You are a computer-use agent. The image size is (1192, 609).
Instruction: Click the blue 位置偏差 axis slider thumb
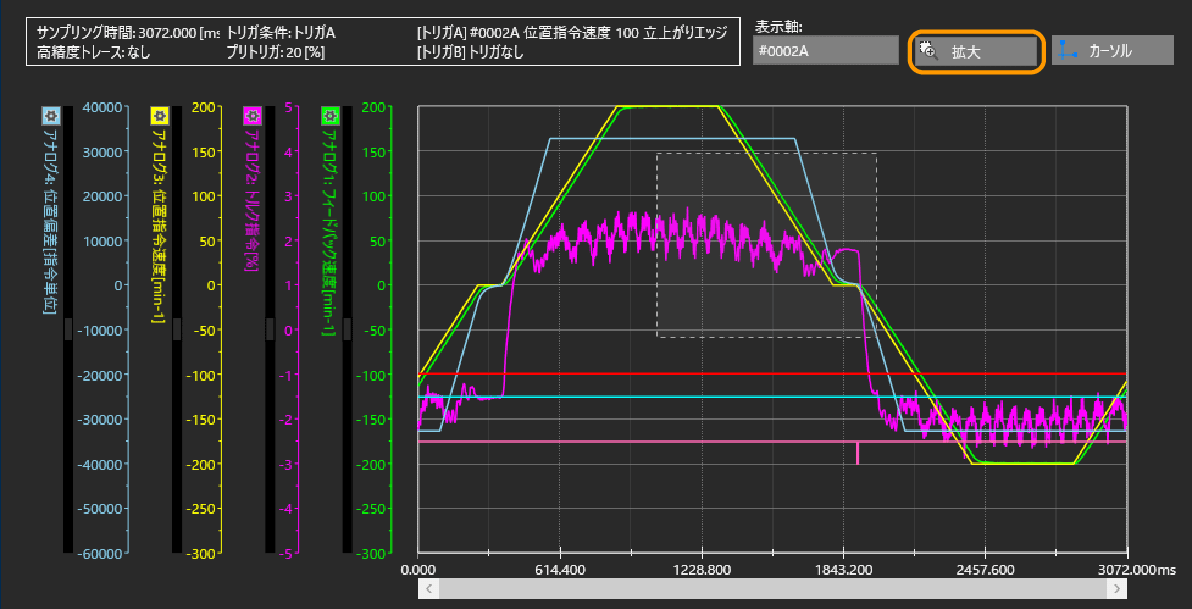click(68, 329)
